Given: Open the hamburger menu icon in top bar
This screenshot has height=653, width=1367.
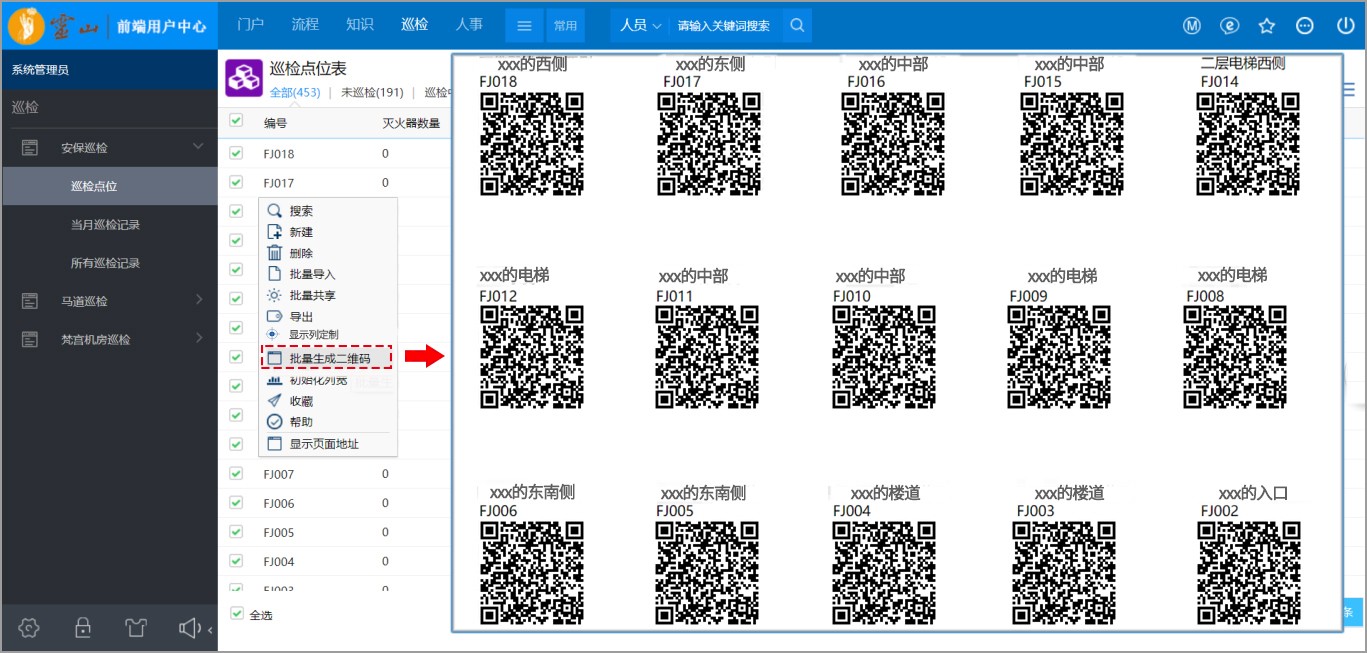Looking at the screenshot, I should pos(525,26).
